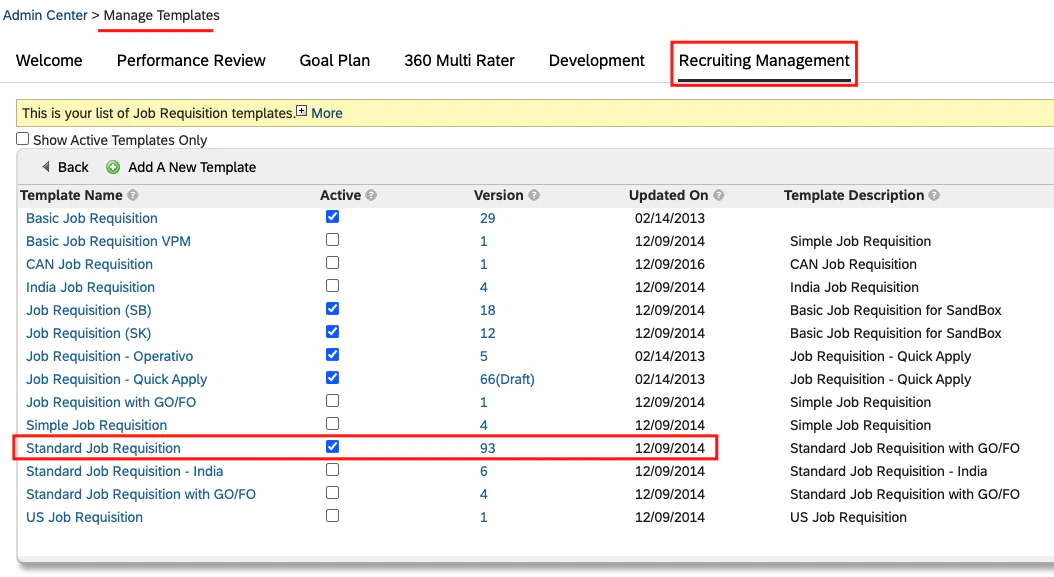The height and width of the screenshot is (577, 1054).
Task: Click version 93 of Standard Job Requisition
Action: pos(487,448)
